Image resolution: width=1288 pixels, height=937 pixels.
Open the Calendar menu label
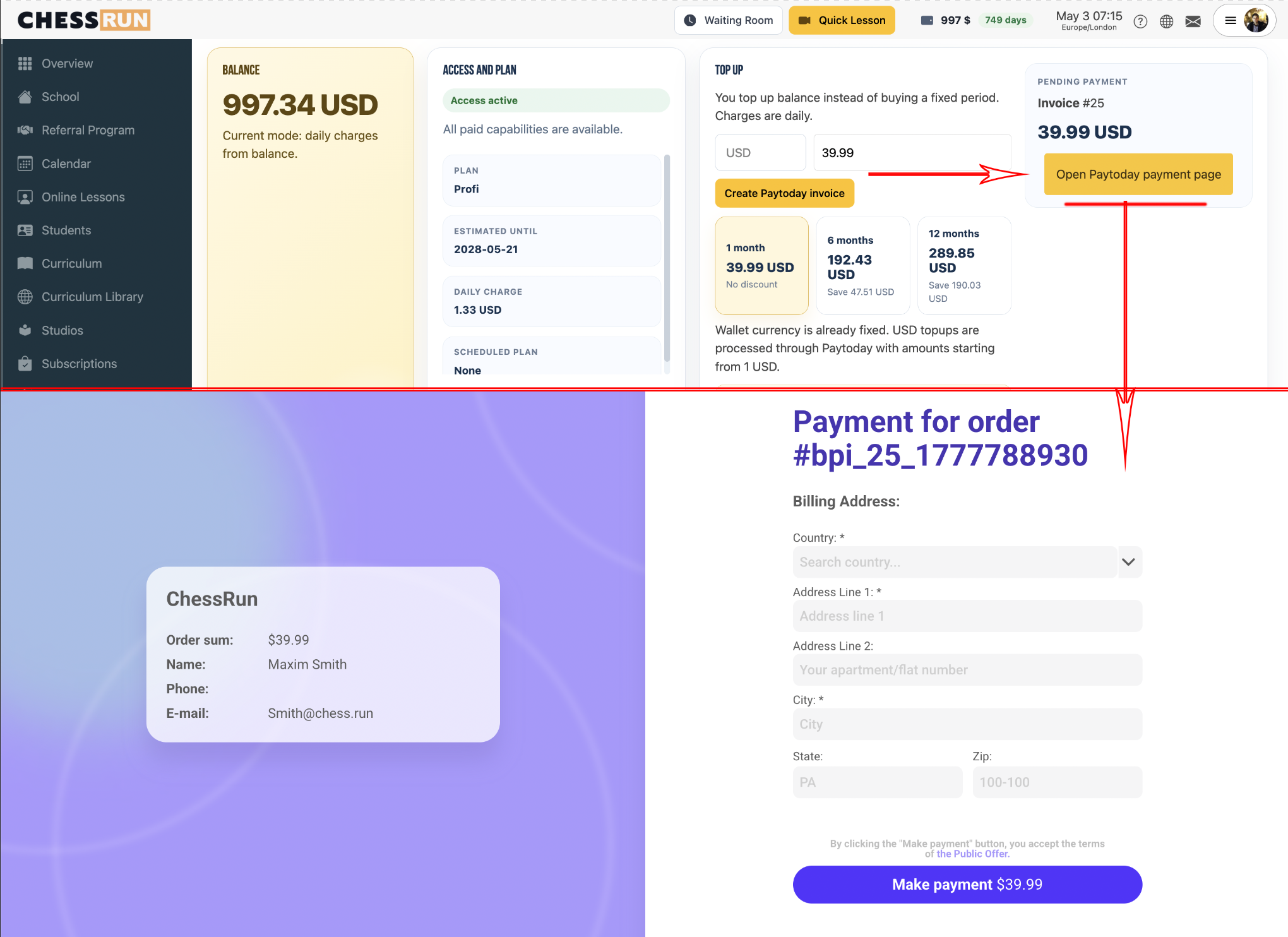(66, 164)
